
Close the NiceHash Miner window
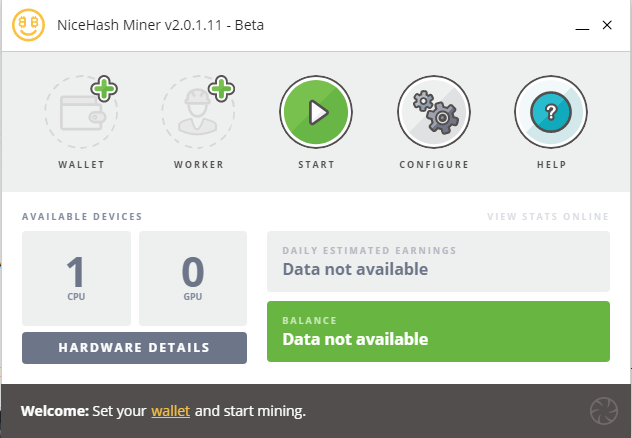(x=607, y=25)
